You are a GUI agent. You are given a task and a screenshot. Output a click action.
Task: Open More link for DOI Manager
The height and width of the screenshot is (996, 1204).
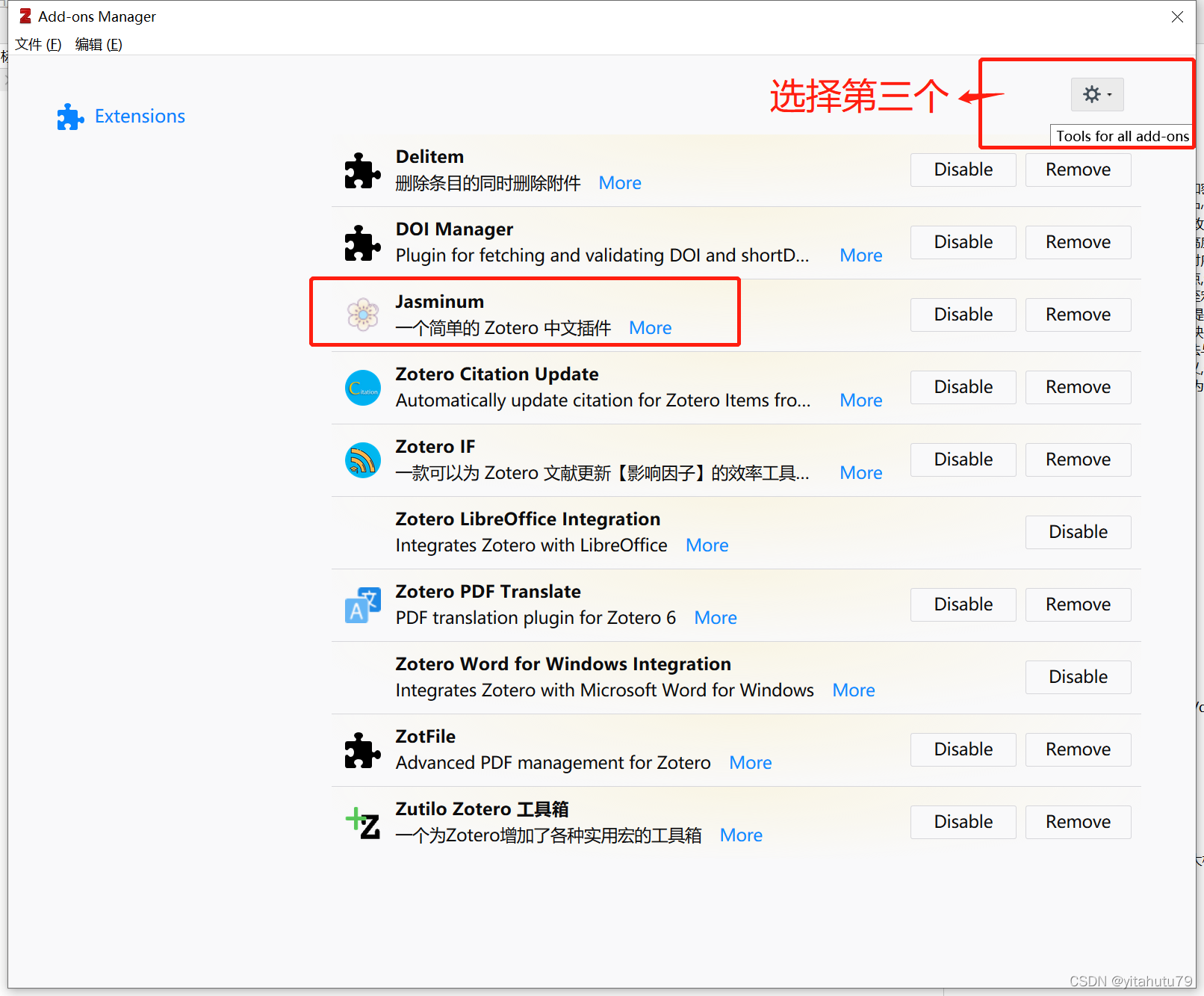point(861,256)
